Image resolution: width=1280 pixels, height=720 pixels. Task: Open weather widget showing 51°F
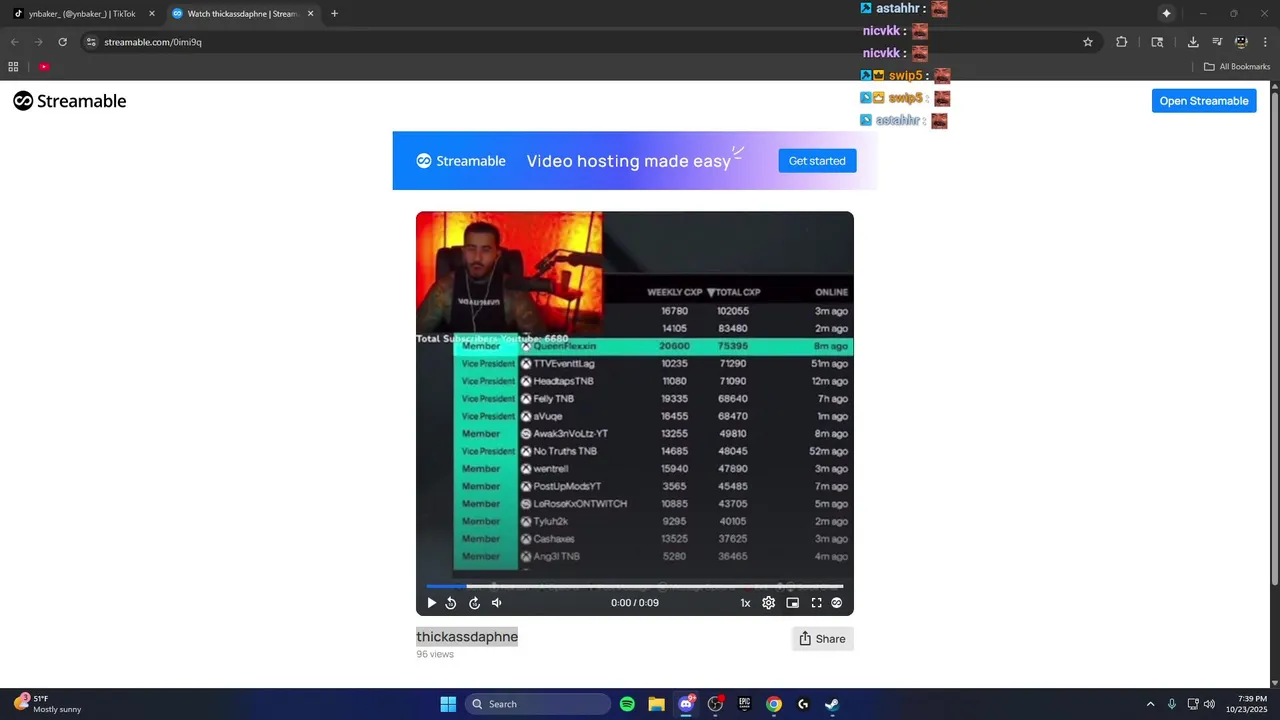48,704
